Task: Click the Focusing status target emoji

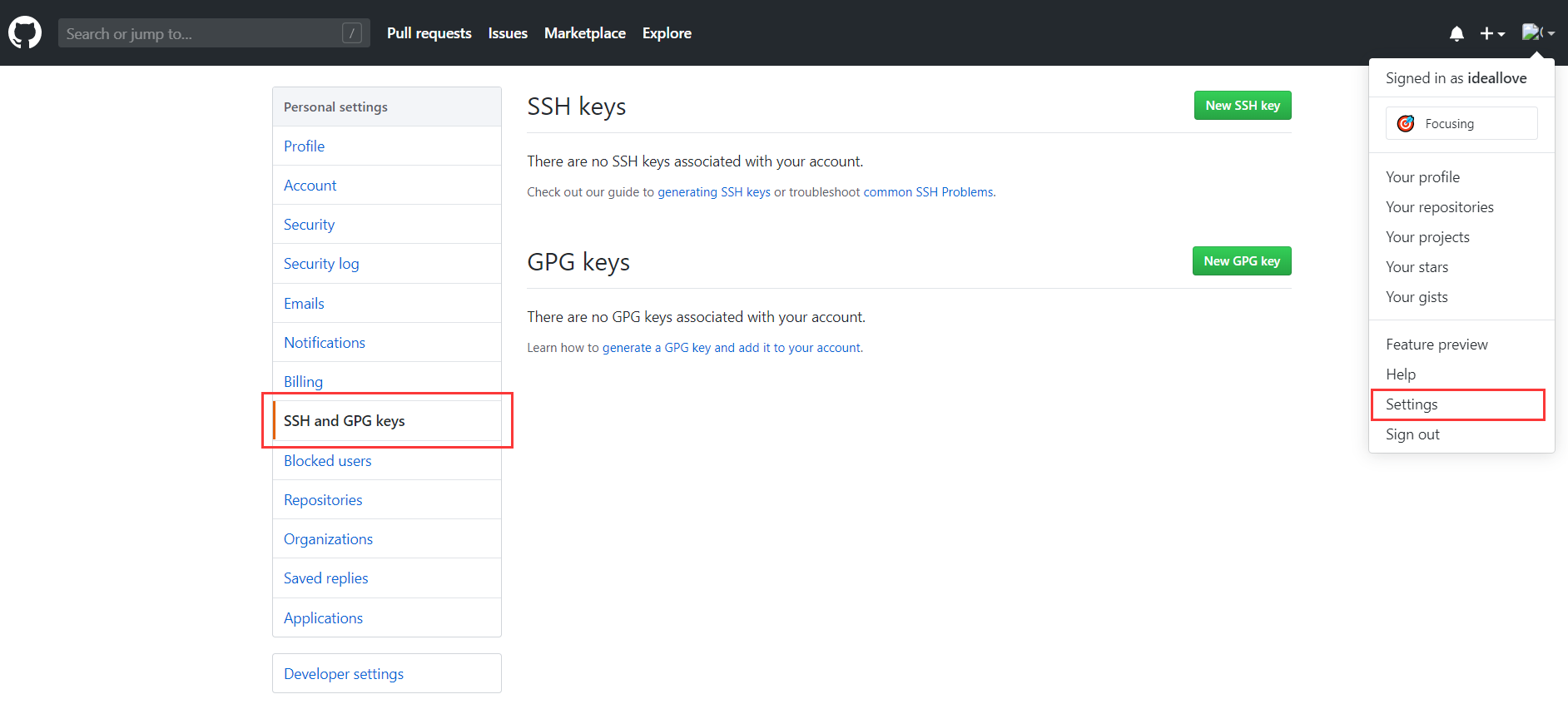Action: (1406, 124)
